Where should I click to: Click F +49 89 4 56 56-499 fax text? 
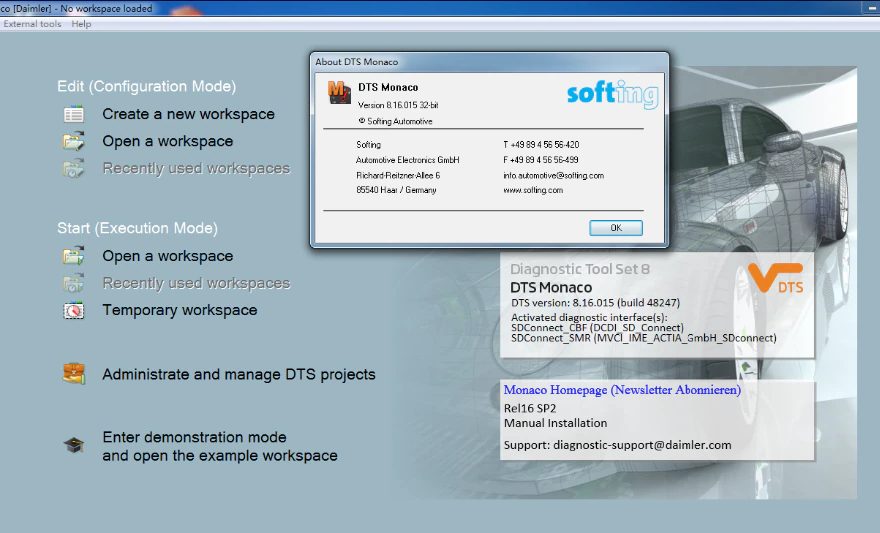click(x=540, y=160)
